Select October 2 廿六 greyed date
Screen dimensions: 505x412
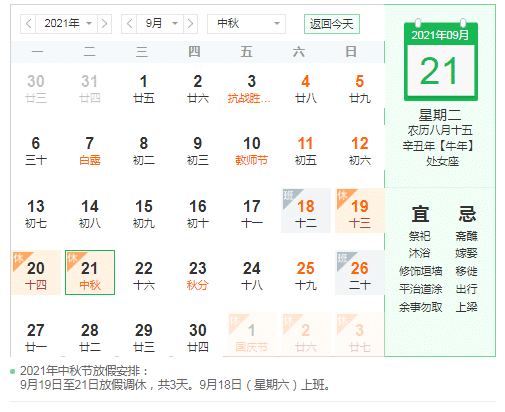pos(306,334)
